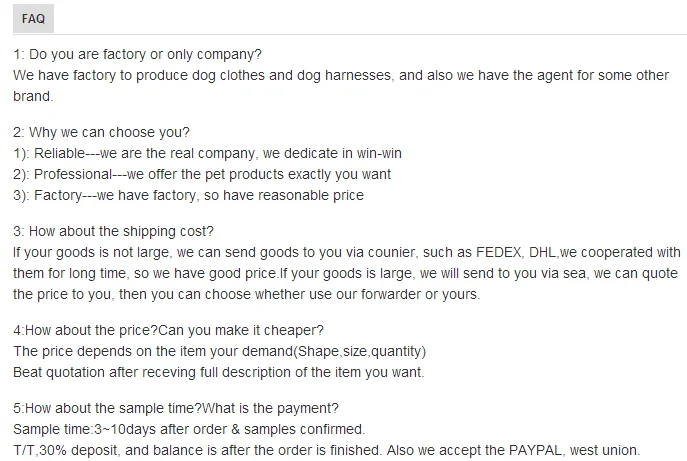The image size is (687, 461).
Task: Select the "Professional" reason line
Action: click(202, 174)
